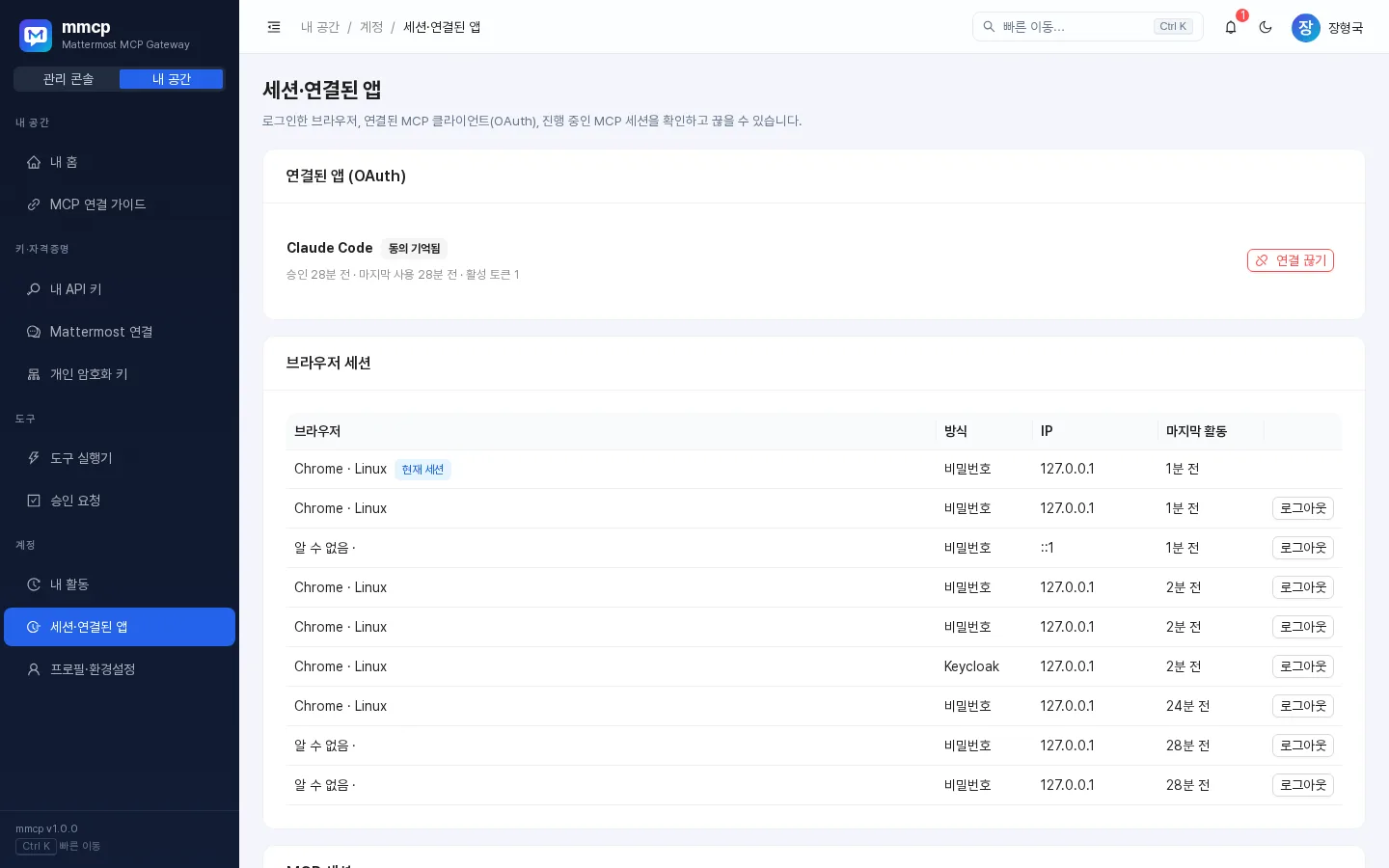This screenshot has width=1389, height=868.
Task: Click the Mattermost 연결 chat icon
Action: click(x=34, y=332)
